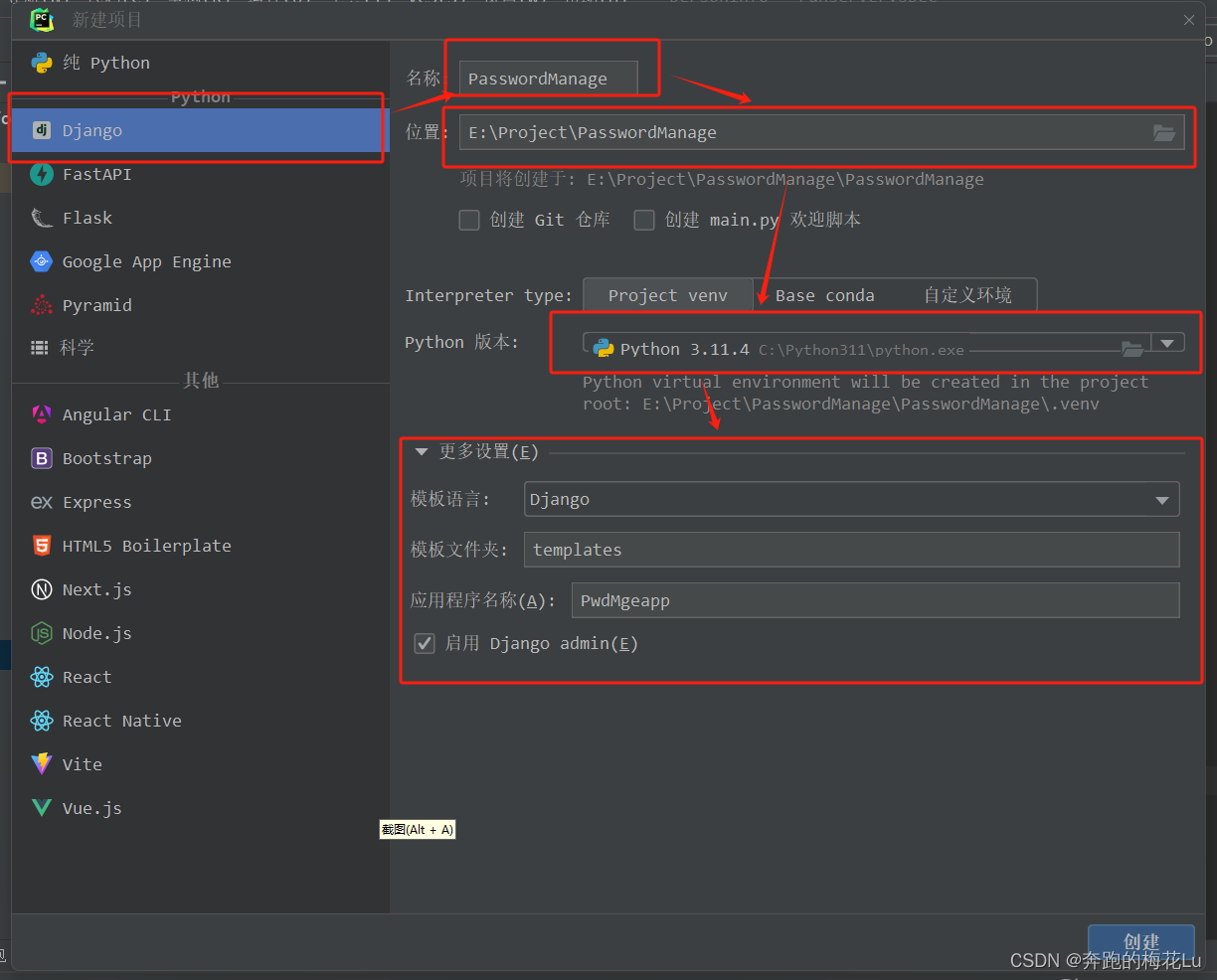
Task: Pick the Pyramid project icon
Action: point(42,305)
